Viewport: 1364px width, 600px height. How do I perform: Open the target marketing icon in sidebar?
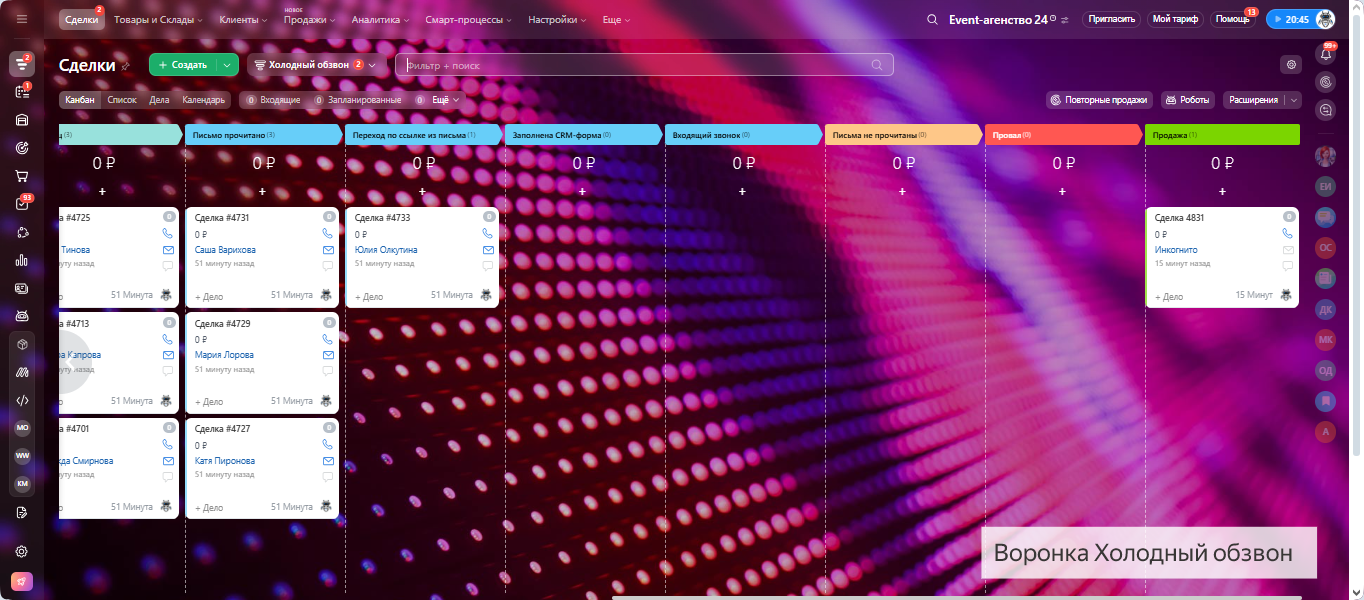22,148
